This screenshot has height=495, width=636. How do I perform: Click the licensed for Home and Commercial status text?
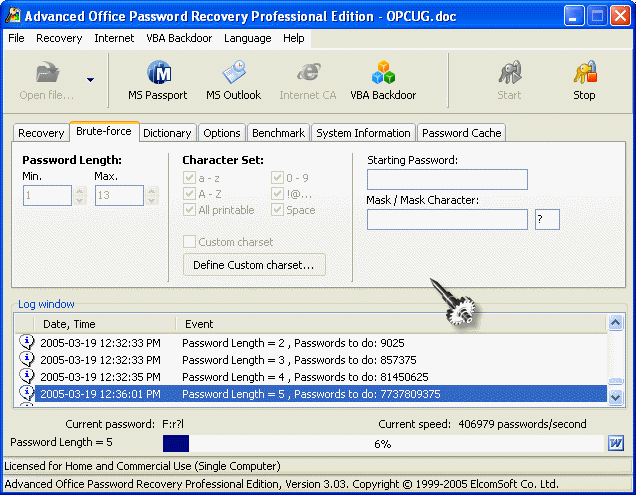coord(142,466)
